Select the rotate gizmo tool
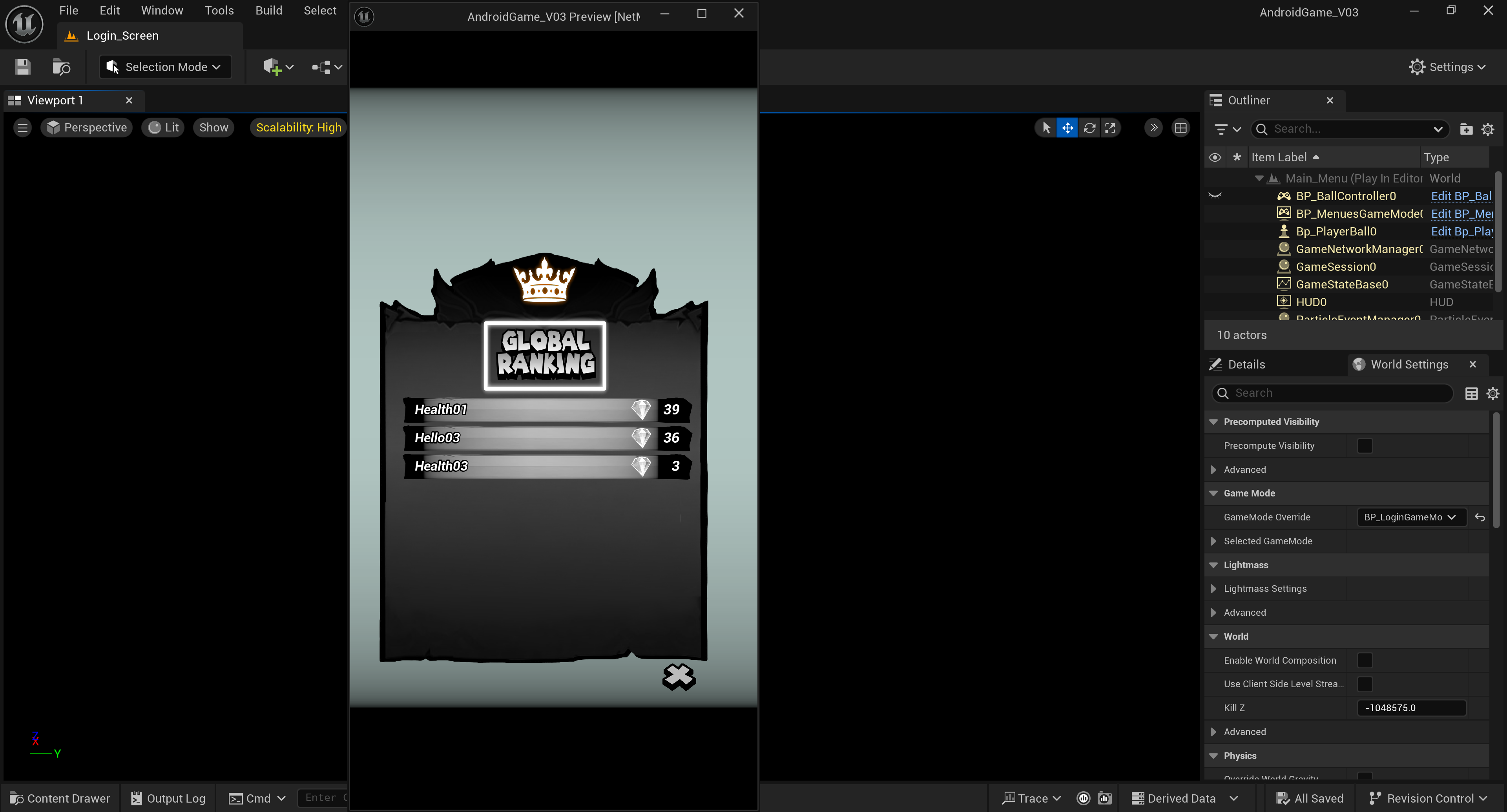The width and height of the screenshot is (1507, 812). click(1089, 128)
